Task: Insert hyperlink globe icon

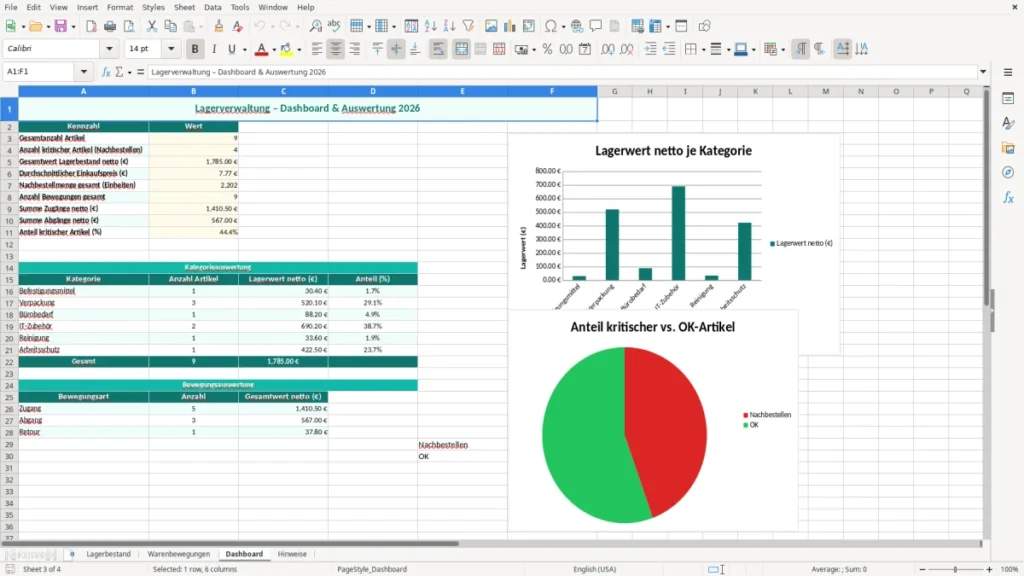Action: (577, 26)
